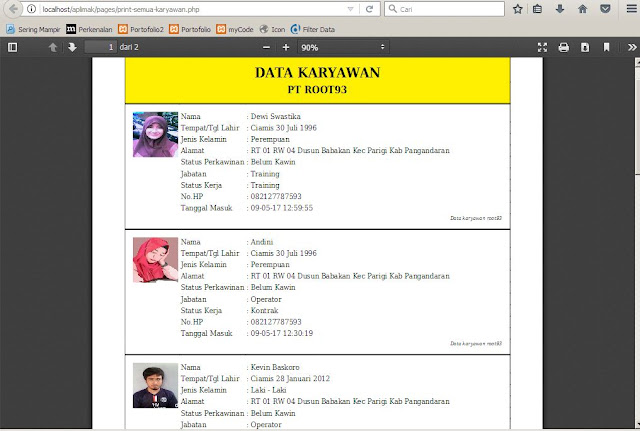The image size is (640, 431).
Task: Click Ciamis 28 Januari 2012 text
Action: [290, 378]
